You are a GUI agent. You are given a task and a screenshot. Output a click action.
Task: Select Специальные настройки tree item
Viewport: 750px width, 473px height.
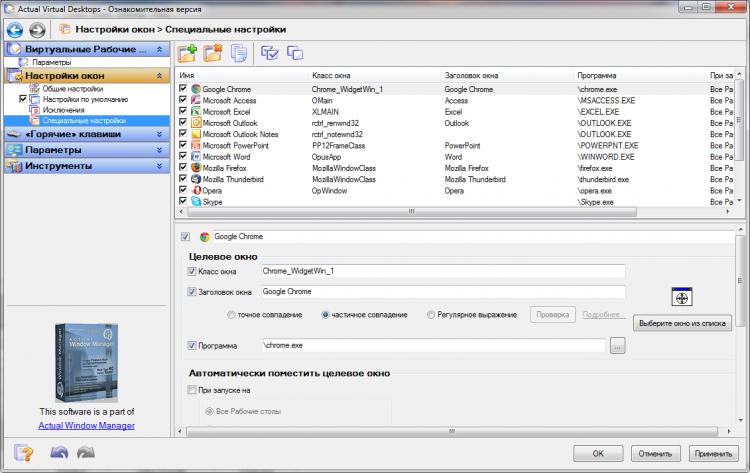84,121
